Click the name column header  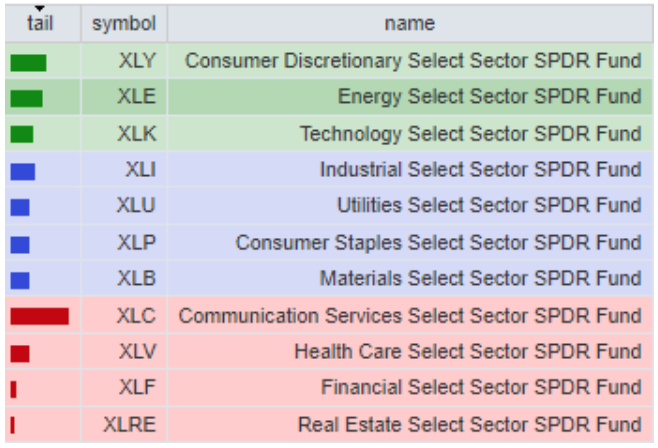tap(409, 24)
